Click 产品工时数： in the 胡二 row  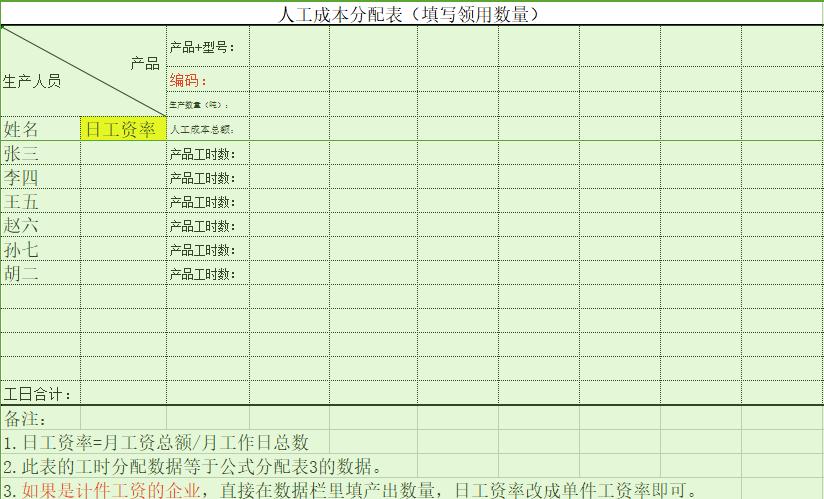[x=208, y=274]
